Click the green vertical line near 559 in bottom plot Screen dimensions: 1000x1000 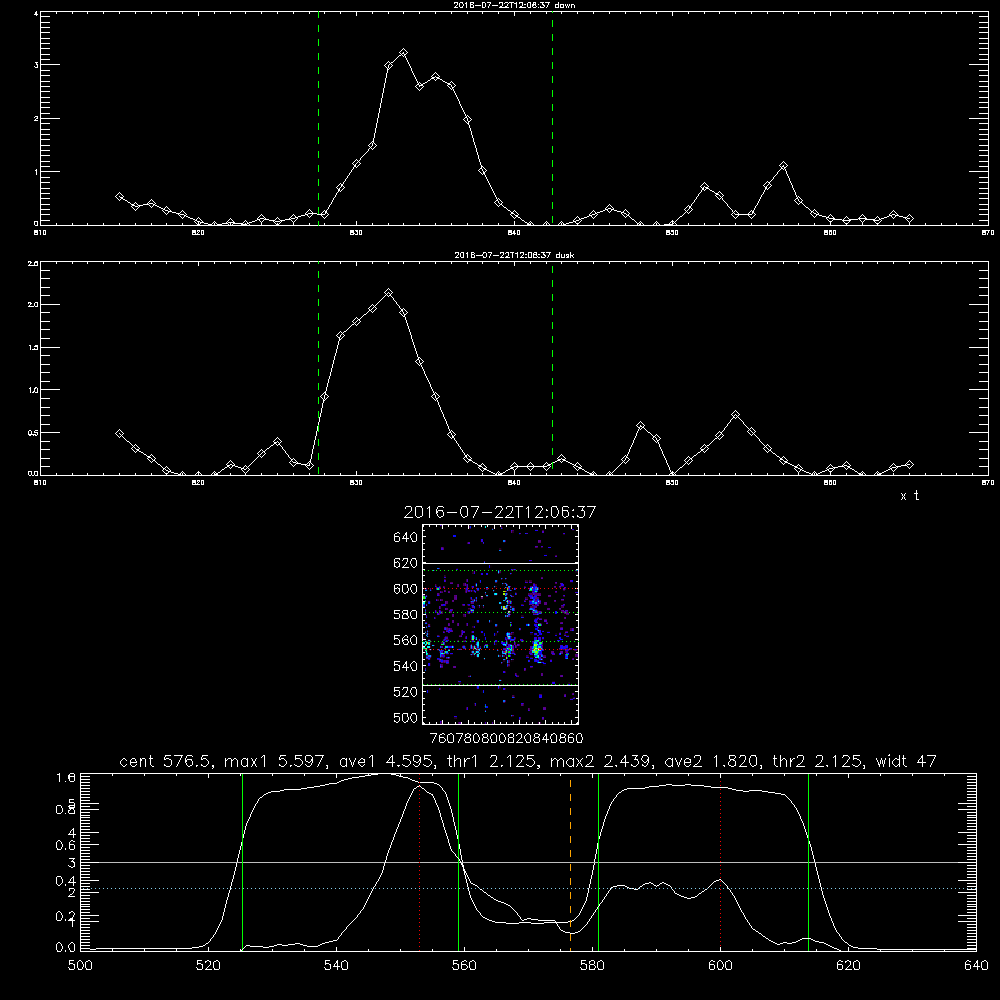tap(459, 861)
